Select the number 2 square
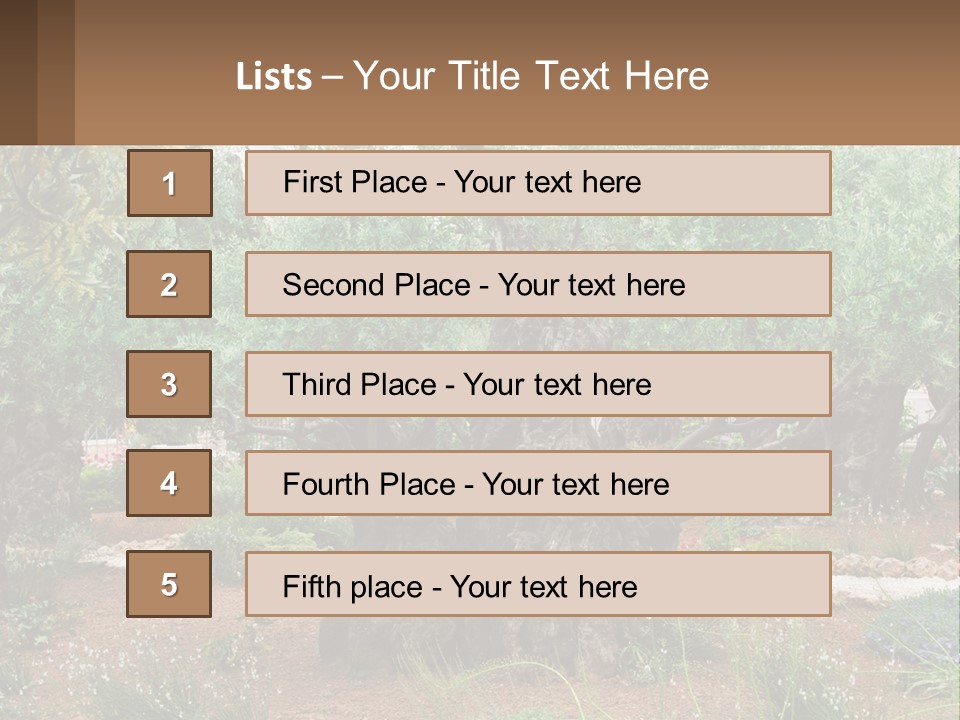 169,284
